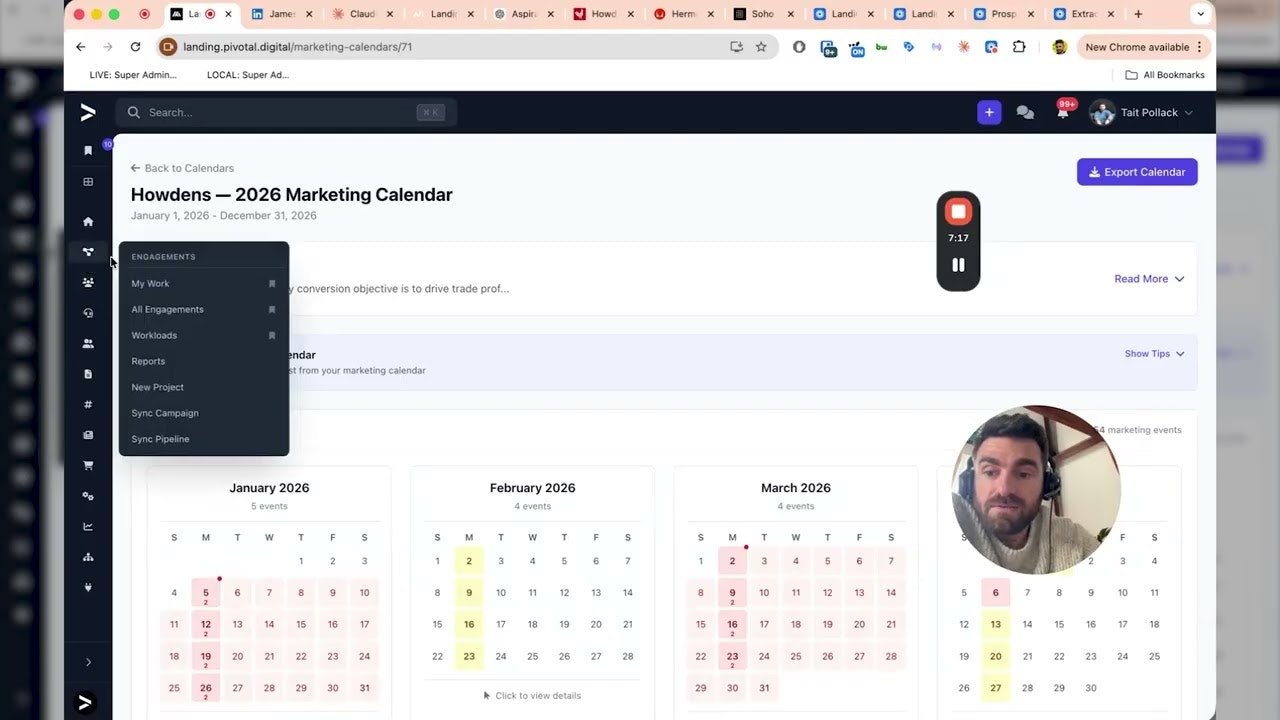Click the February 2026 month heading
The height and width of the screenshot is (720, 1280).
coord(533,488)
